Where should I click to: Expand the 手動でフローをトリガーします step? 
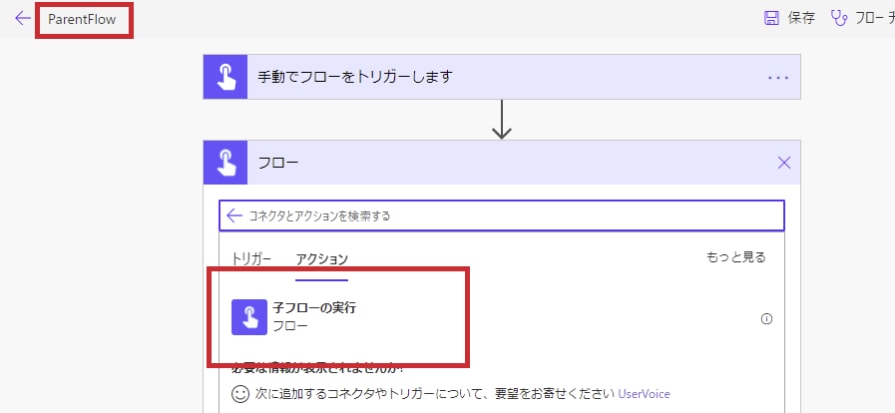pos(502,77)
